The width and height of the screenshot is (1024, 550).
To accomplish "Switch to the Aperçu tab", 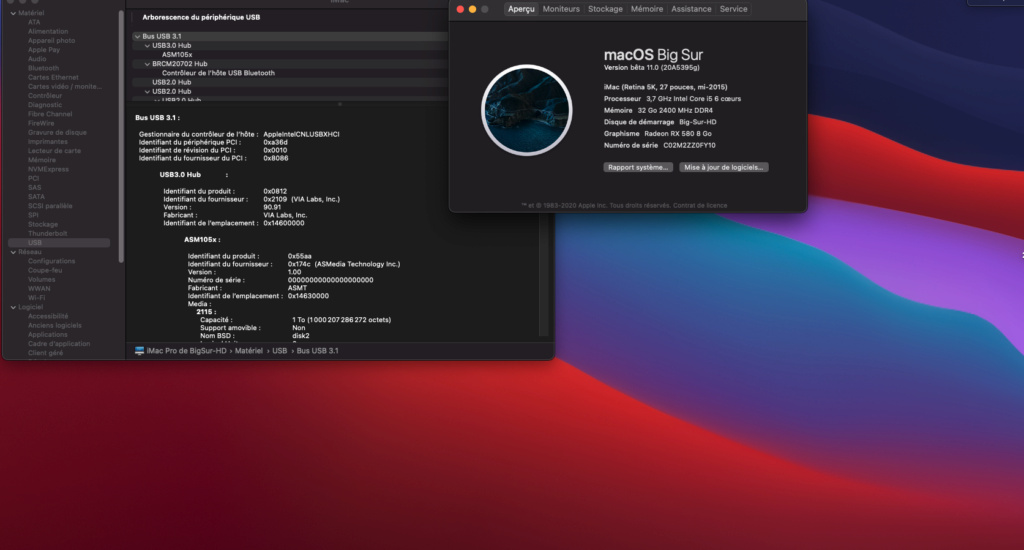I will point(521,9).
